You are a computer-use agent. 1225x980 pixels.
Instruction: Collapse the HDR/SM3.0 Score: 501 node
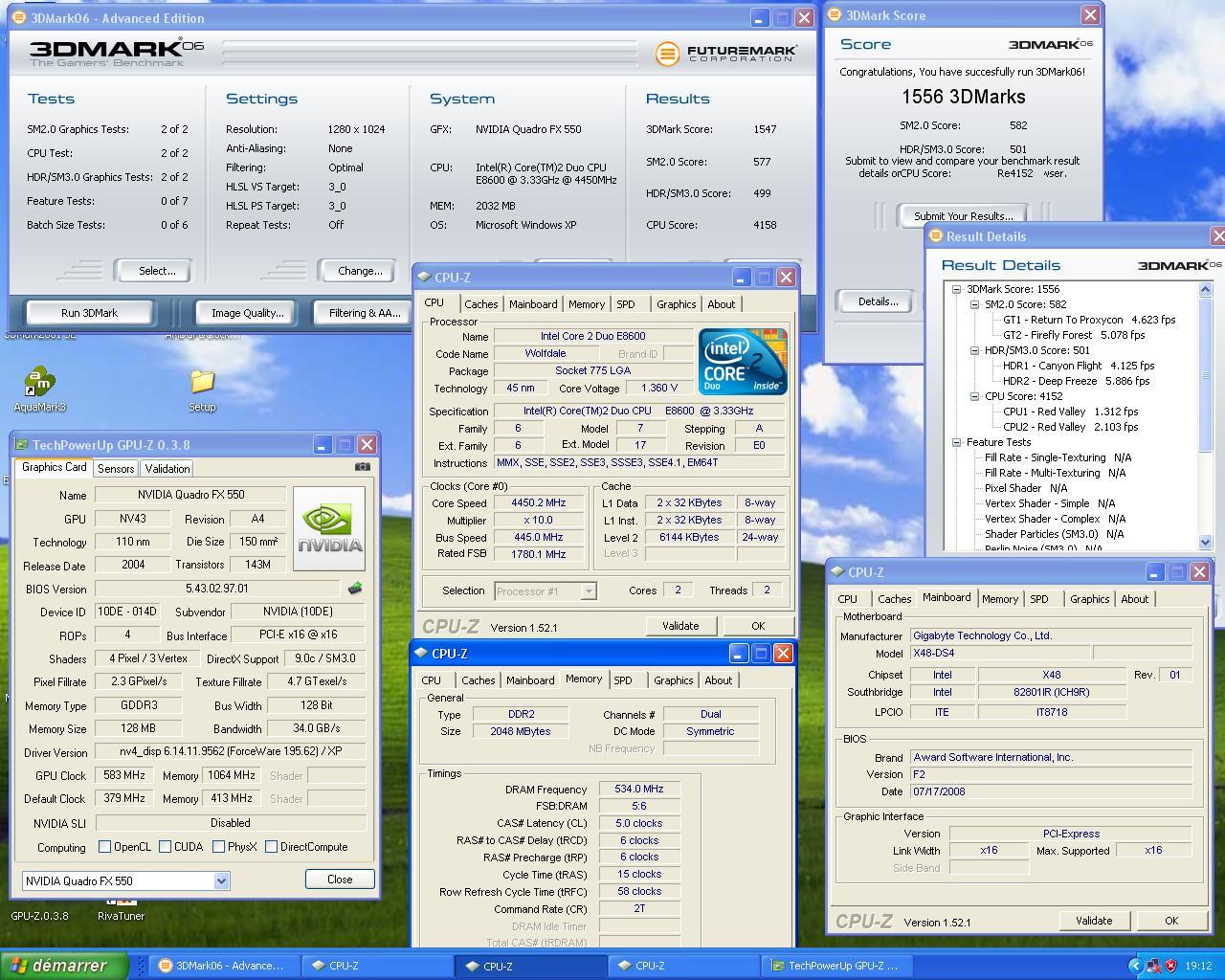pos(975,350)
